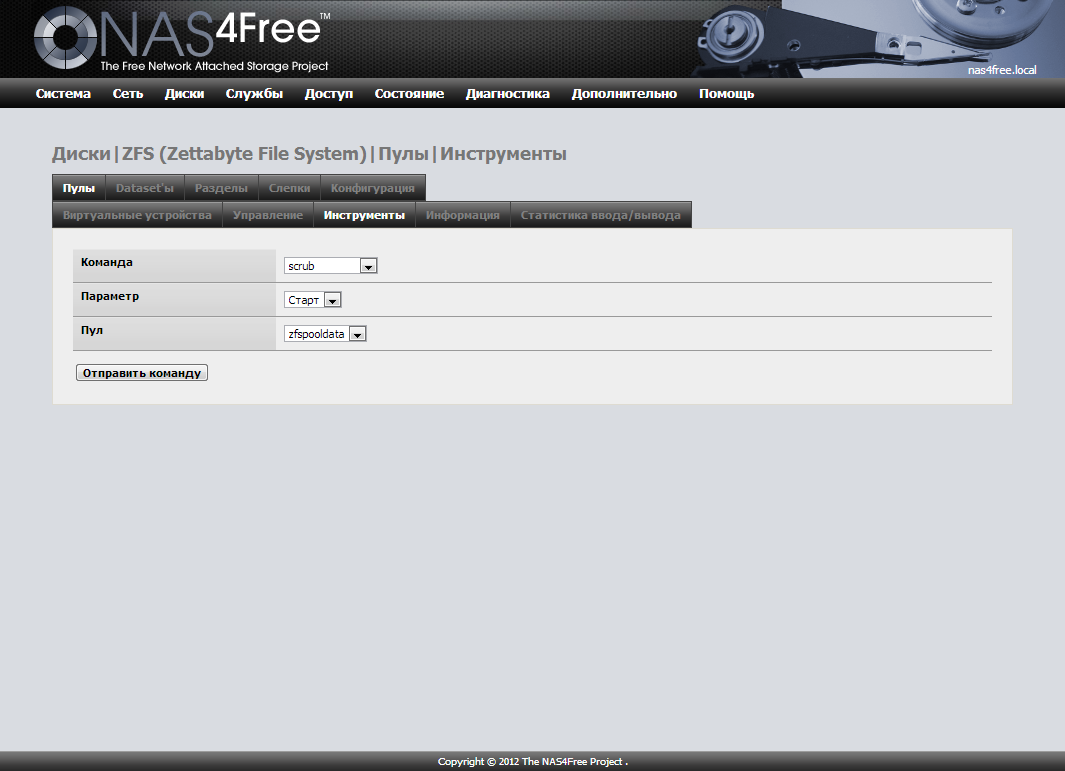The image size is (1065, 771).
Task: Open Статистика ввода/вывода sub-tab
Action: 600,215
